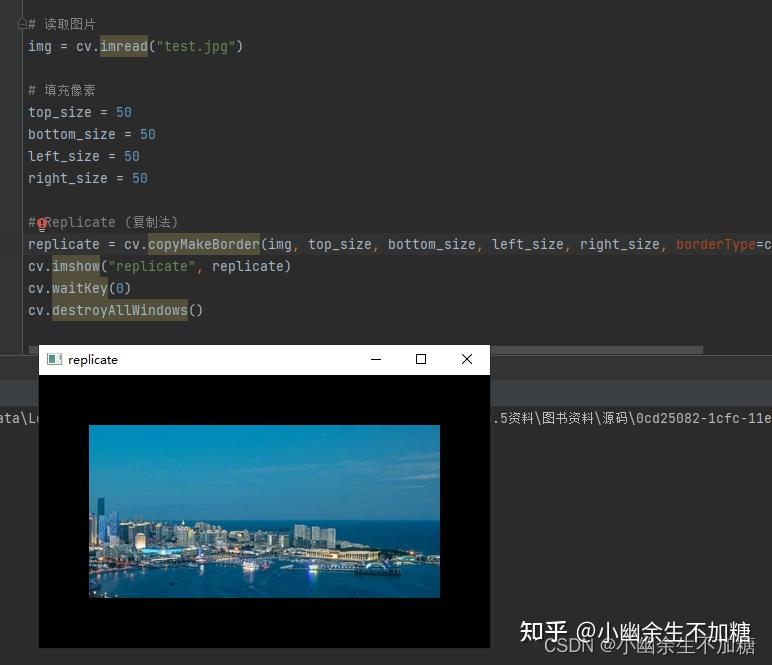Click the red intention bulb before Replicate

42,224
